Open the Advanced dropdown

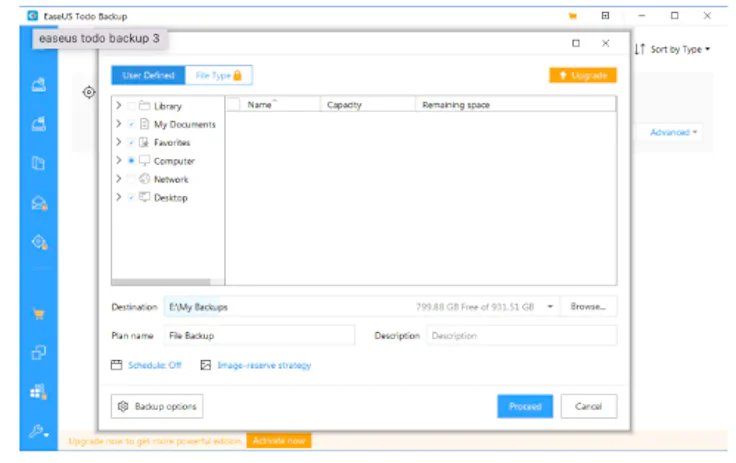click(x=673, y=132)
